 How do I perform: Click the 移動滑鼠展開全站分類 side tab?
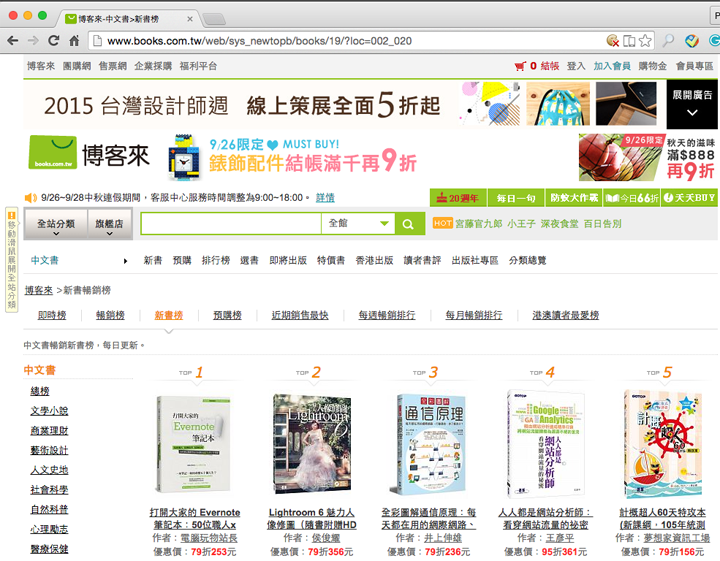click(x=11, y=260)
